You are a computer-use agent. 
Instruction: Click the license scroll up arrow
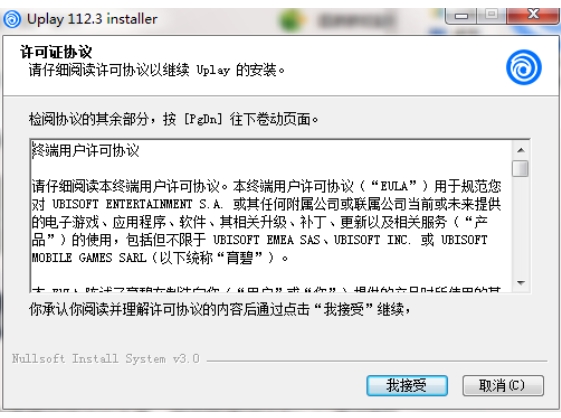pos(521,150)
